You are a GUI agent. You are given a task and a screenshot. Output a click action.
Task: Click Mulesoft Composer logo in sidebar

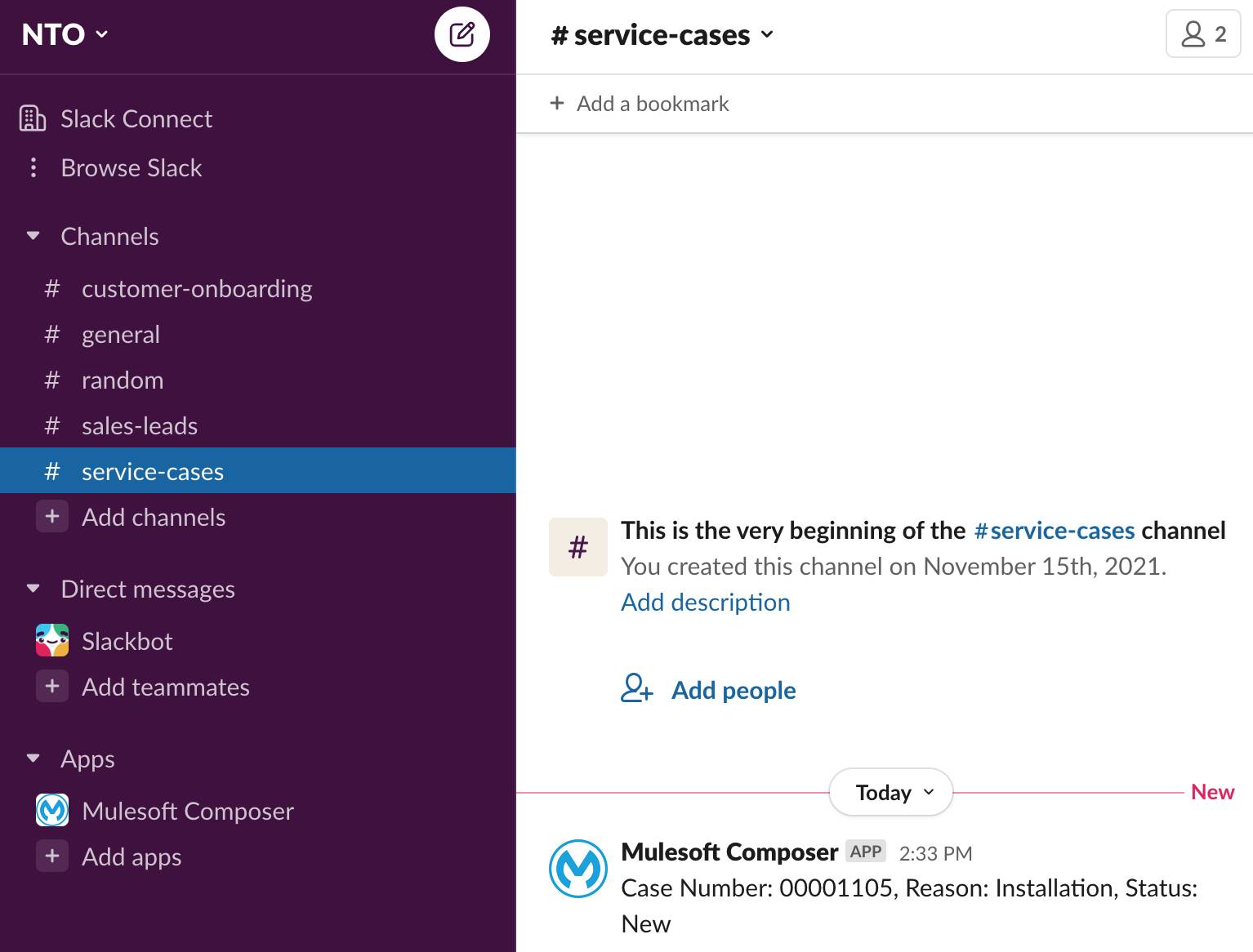[x=52, y=811]
